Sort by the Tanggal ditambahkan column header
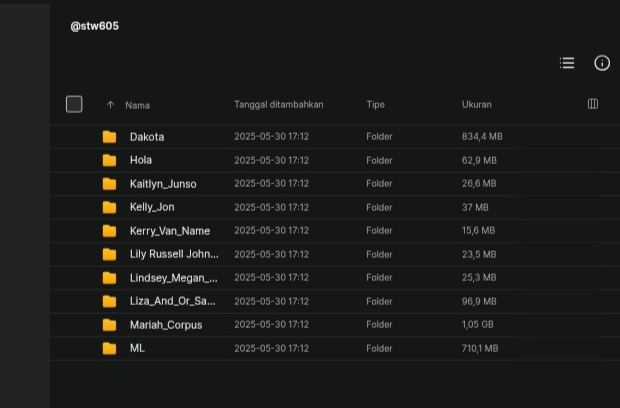620x408 pixels. [x=279, y=104]
